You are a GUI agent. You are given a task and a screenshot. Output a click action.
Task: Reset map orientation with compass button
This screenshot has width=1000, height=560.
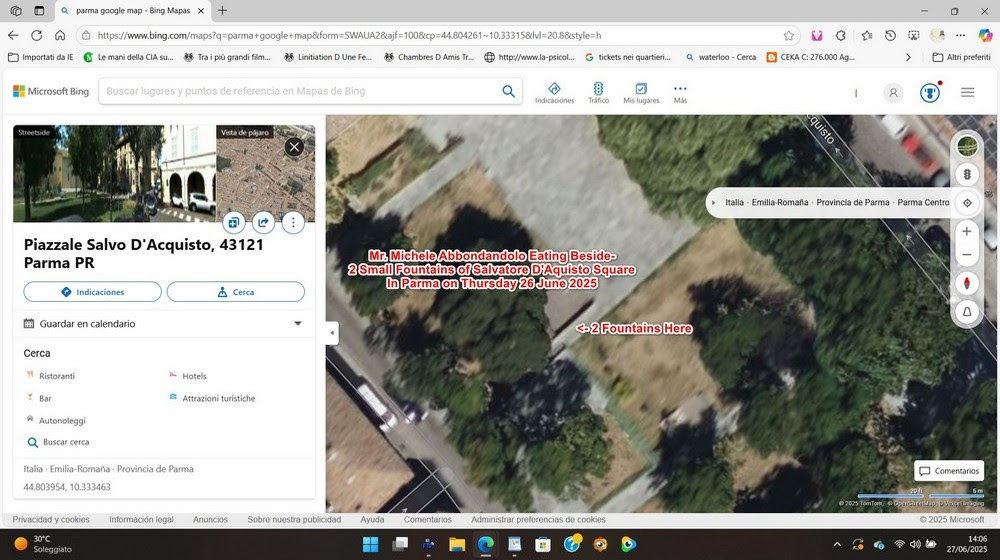[967, 283]
